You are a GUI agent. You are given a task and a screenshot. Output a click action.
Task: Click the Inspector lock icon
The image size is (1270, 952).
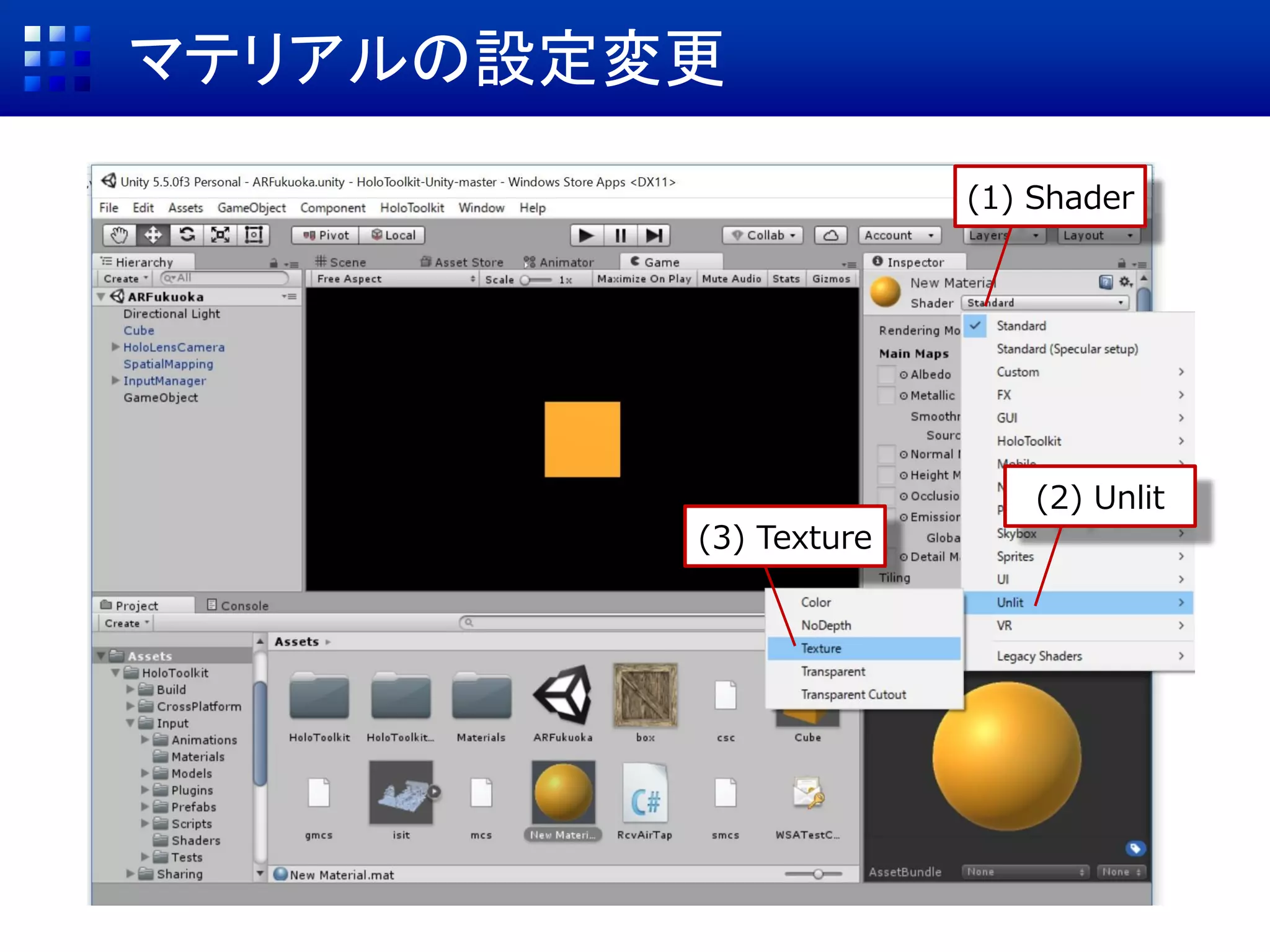[1121, 263]
